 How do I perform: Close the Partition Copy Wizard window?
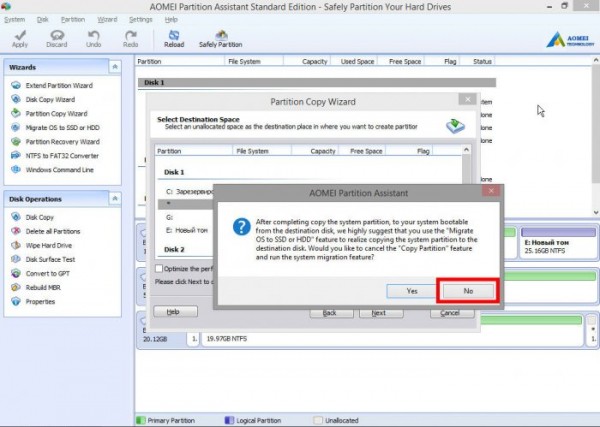coord(468,99)
